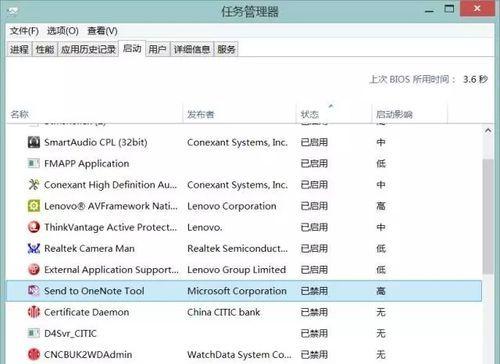Image resolution: width=500 pixels, height=364 pixels.
Task: Click the External Application Support icon
Action: click(x=34, y=270)
